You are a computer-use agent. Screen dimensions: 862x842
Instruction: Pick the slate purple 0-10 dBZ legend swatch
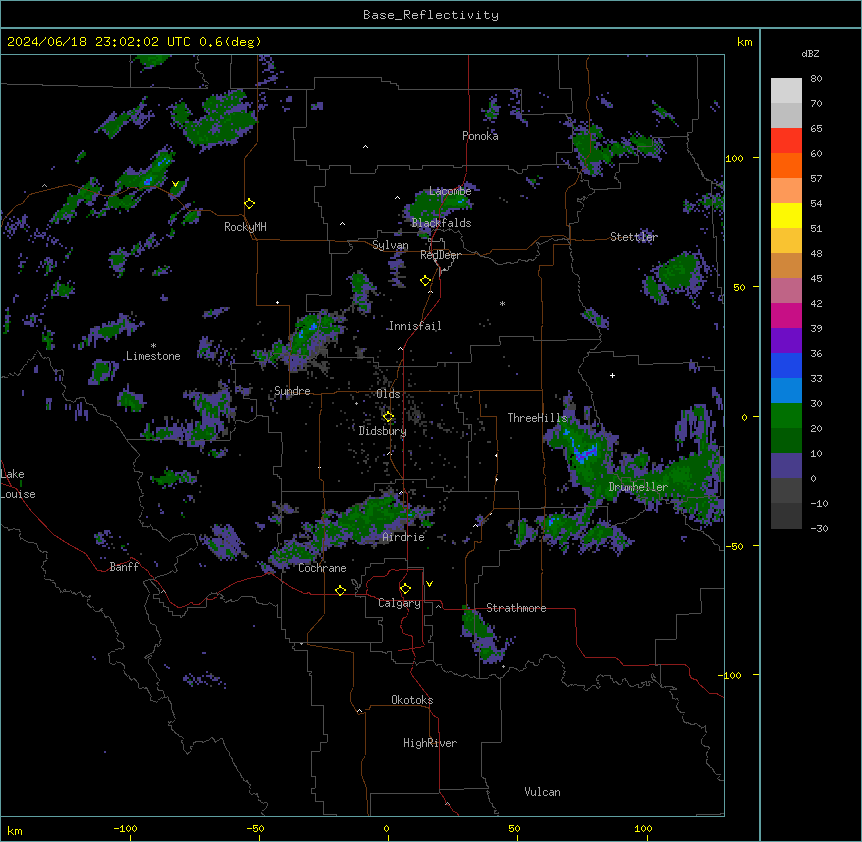786,466
